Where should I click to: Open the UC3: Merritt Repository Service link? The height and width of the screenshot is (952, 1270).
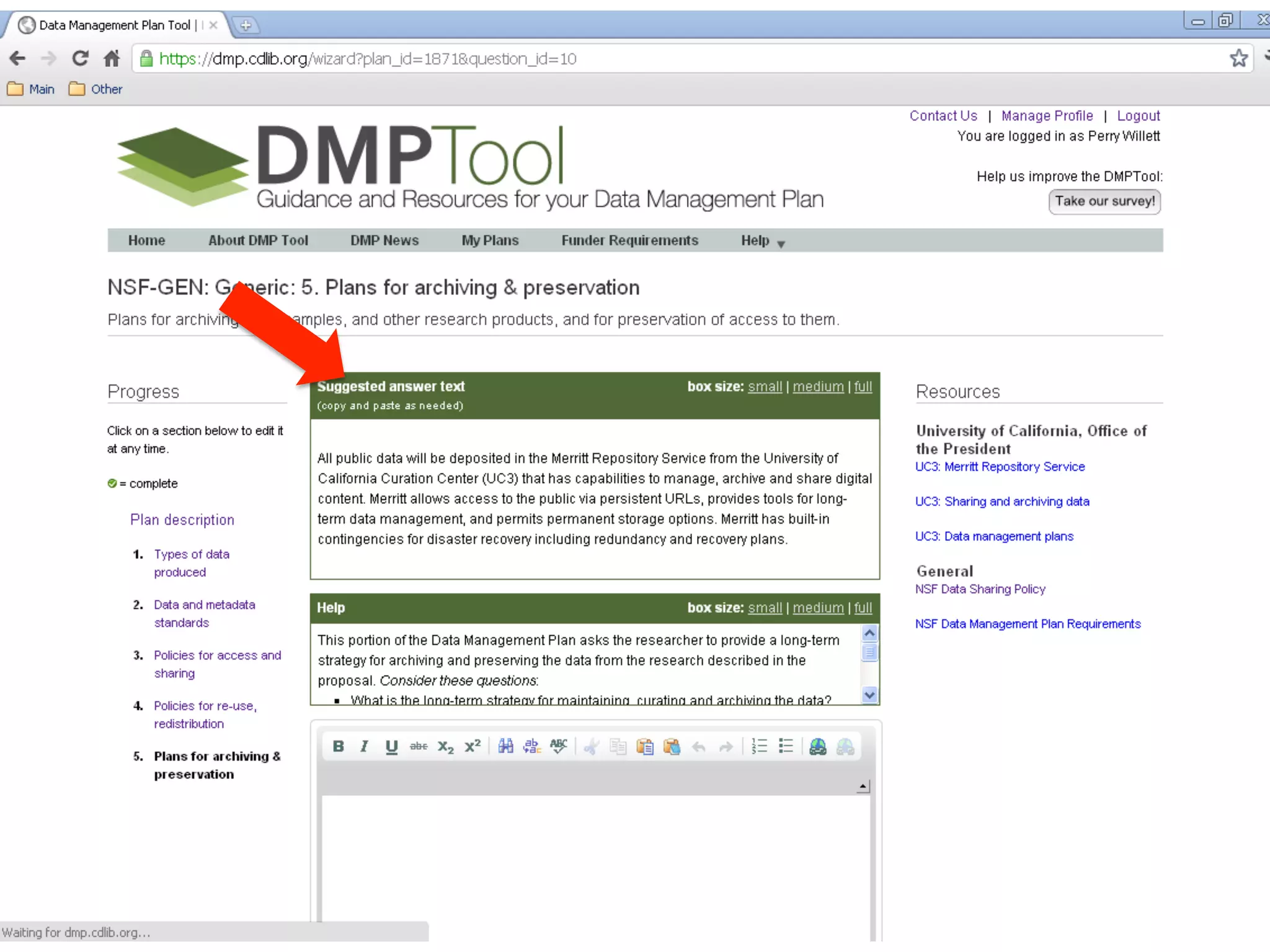pos(1000,467)
